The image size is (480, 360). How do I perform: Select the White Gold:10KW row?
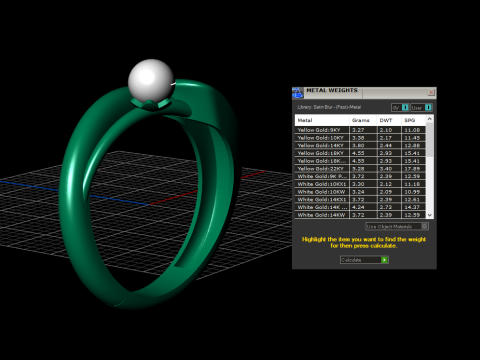(x=360, y=192)
